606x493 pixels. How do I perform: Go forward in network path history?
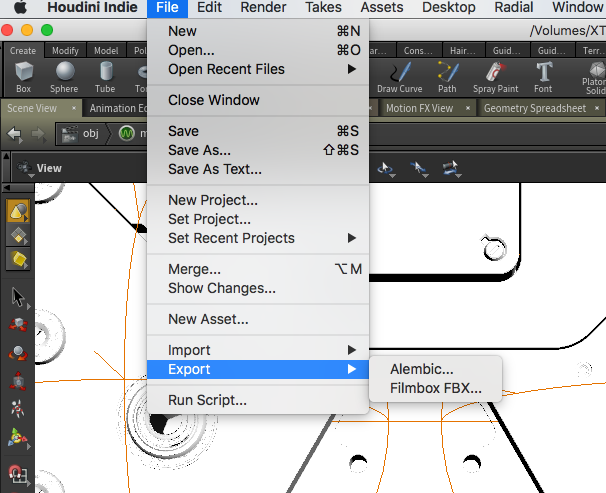[x=38, y=134]
